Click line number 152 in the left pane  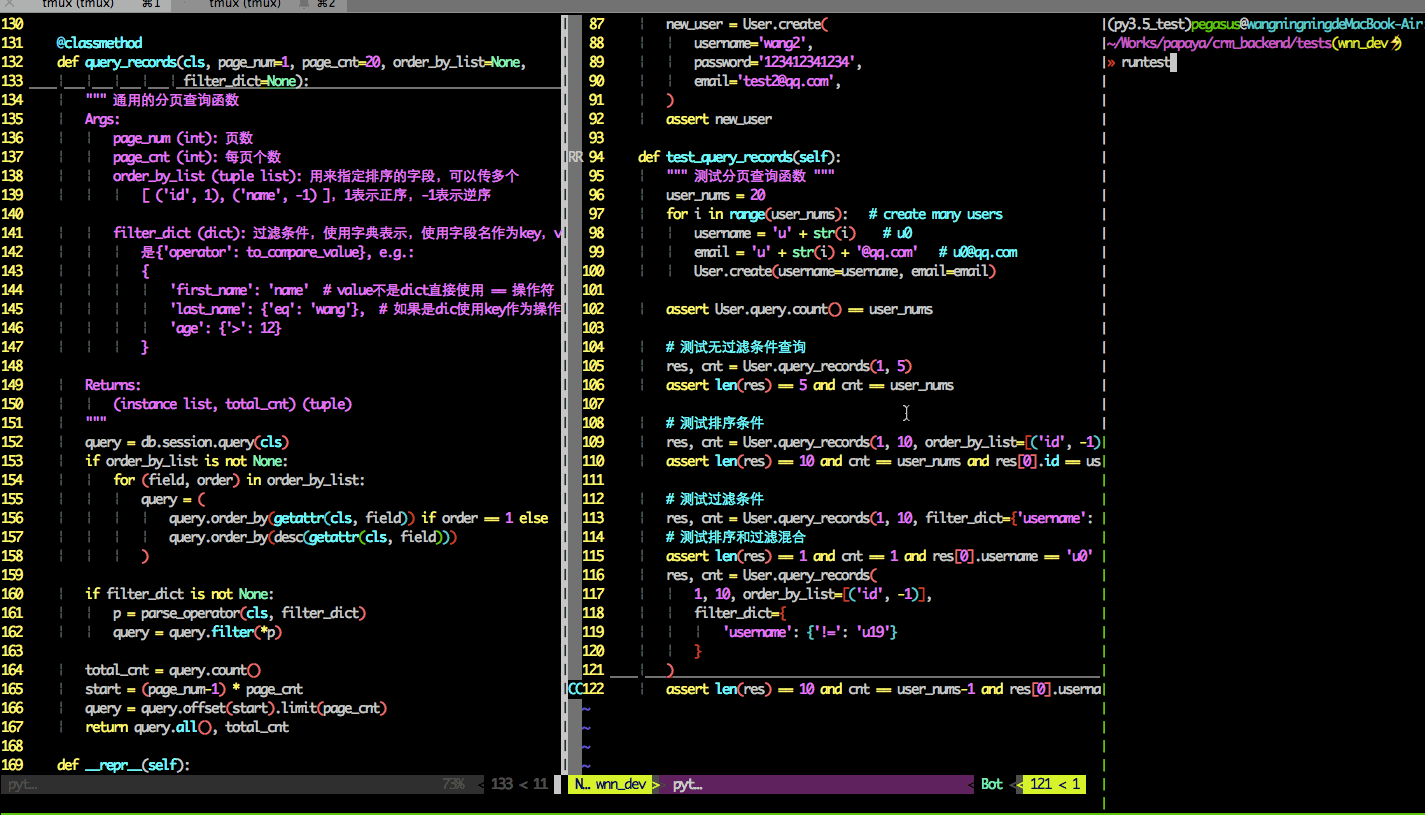(x=13, y=442)
